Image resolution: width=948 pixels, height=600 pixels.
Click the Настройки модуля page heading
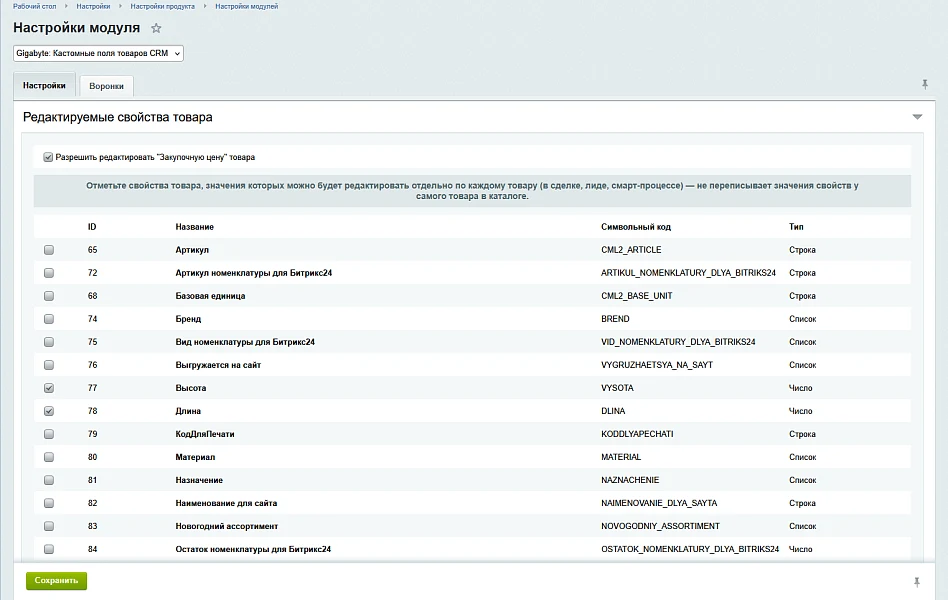[x=76, y=28]
